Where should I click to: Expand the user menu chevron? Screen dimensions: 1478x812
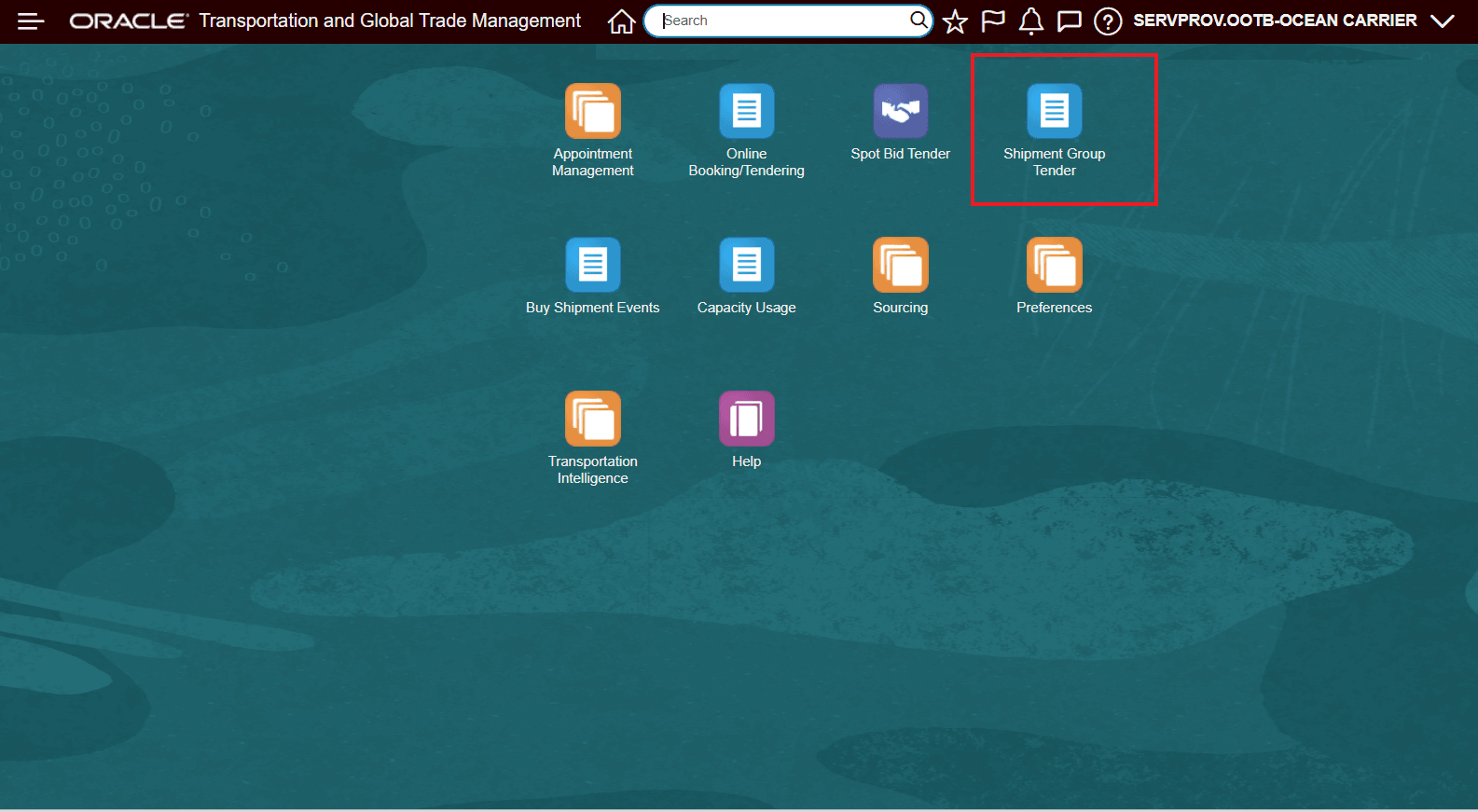1443,21
